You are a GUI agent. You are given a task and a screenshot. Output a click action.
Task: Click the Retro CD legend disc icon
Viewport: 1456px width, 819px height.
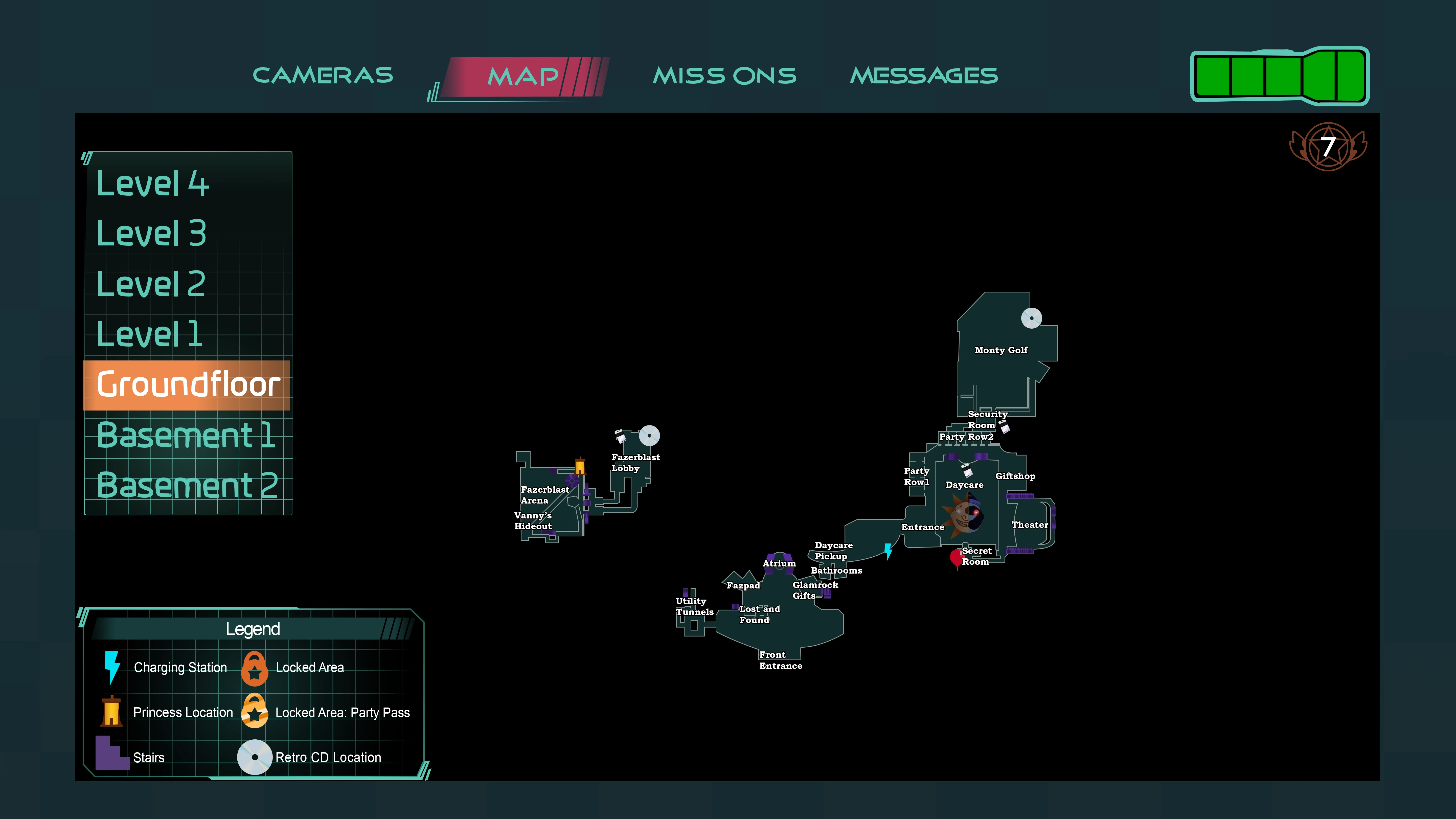[254, 757]
